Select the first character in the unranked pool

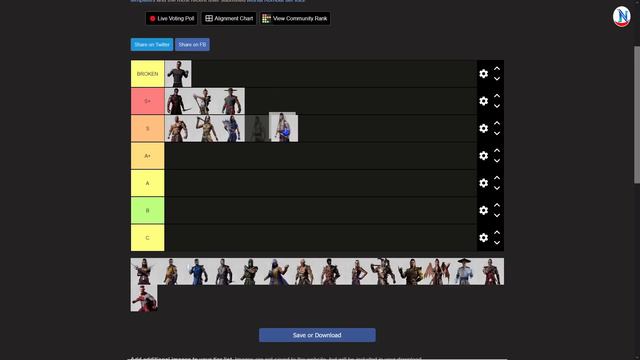coord(144,271)
